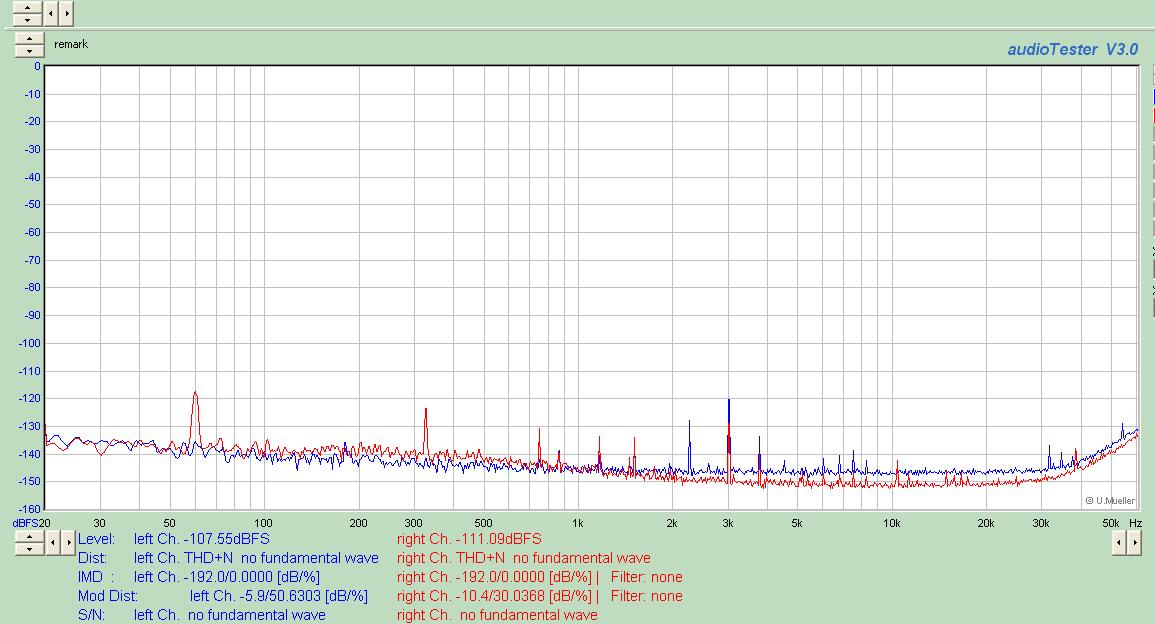The height and width of the screenshot is (624, 1155).
Task: Click the Level: row label
Action: [96, 539]
